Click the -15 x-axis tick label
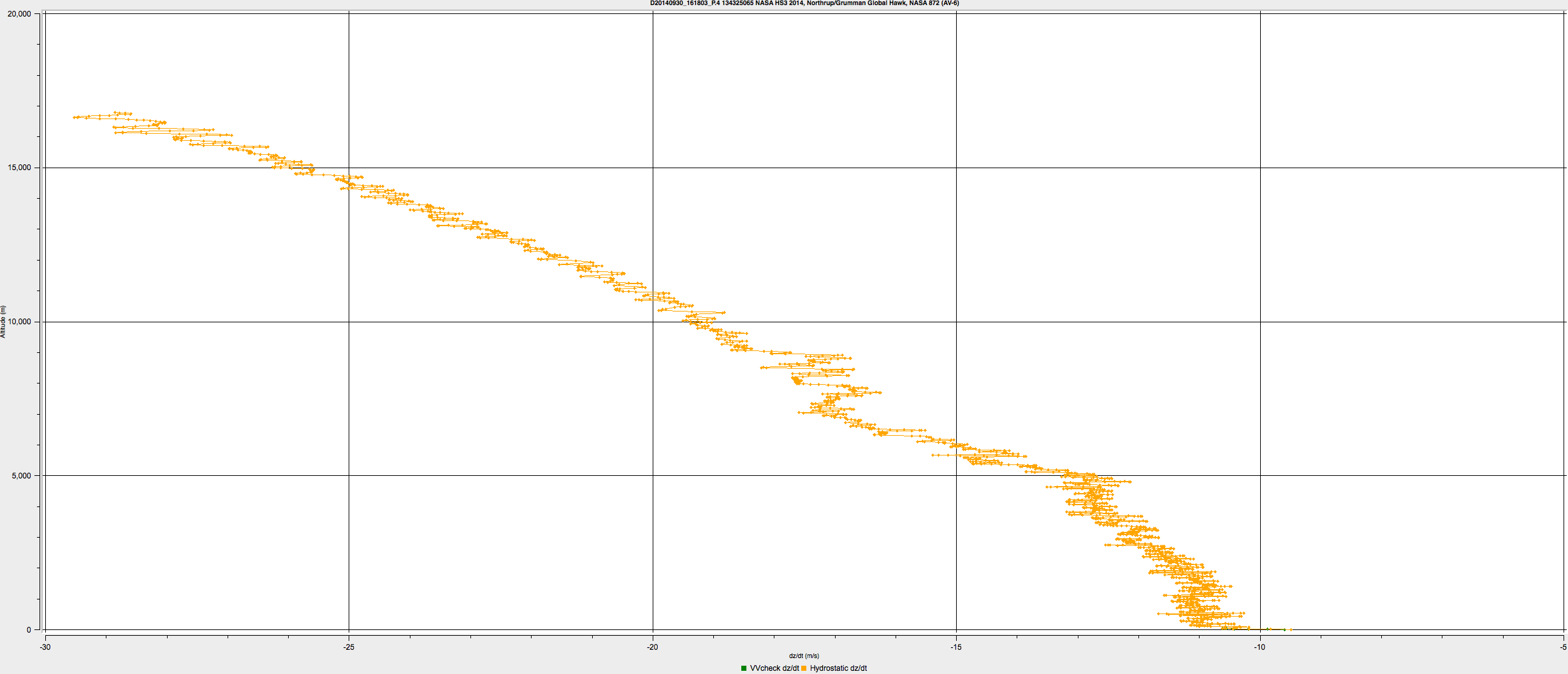 [956, 647]
